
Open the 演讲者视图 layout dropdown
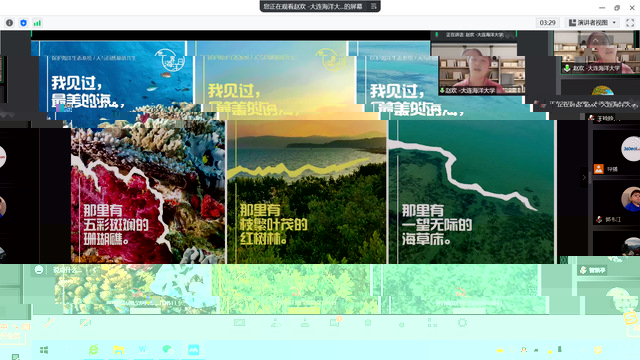point(592,23)
